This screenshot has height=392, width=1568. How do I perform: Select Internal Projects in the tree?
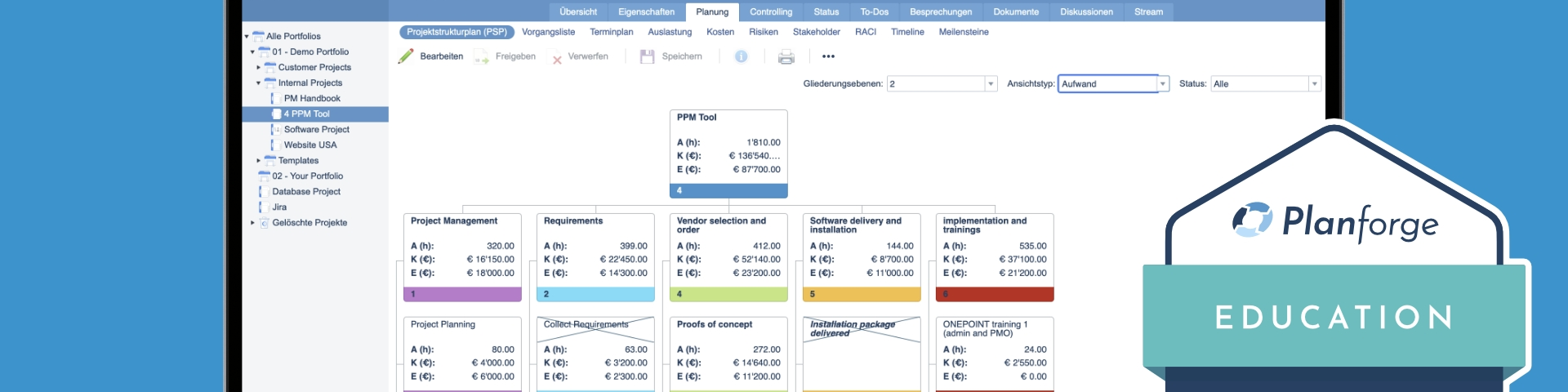(310, 82)
